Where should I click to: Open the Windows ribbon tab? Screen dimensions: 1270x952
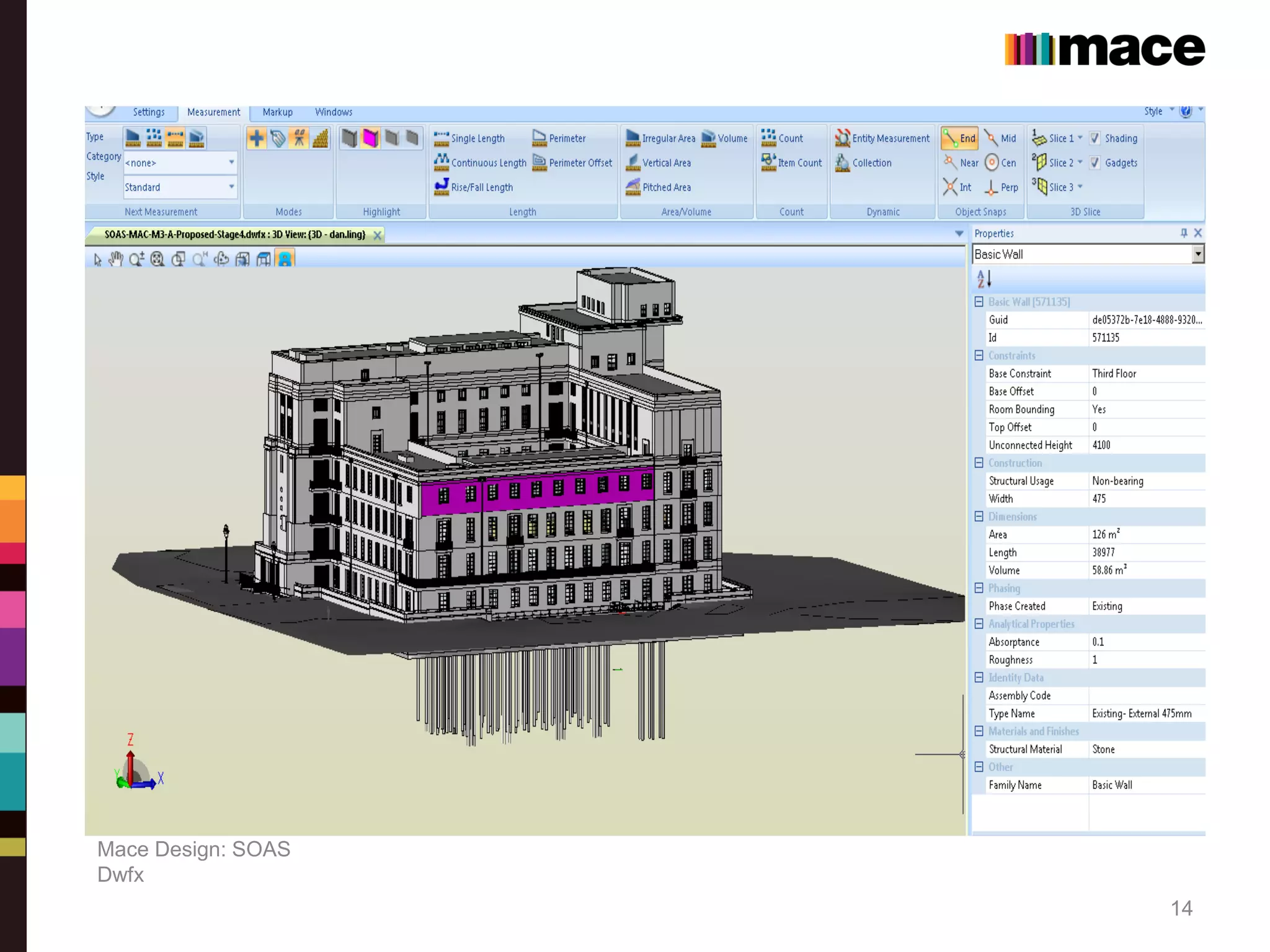334,112
